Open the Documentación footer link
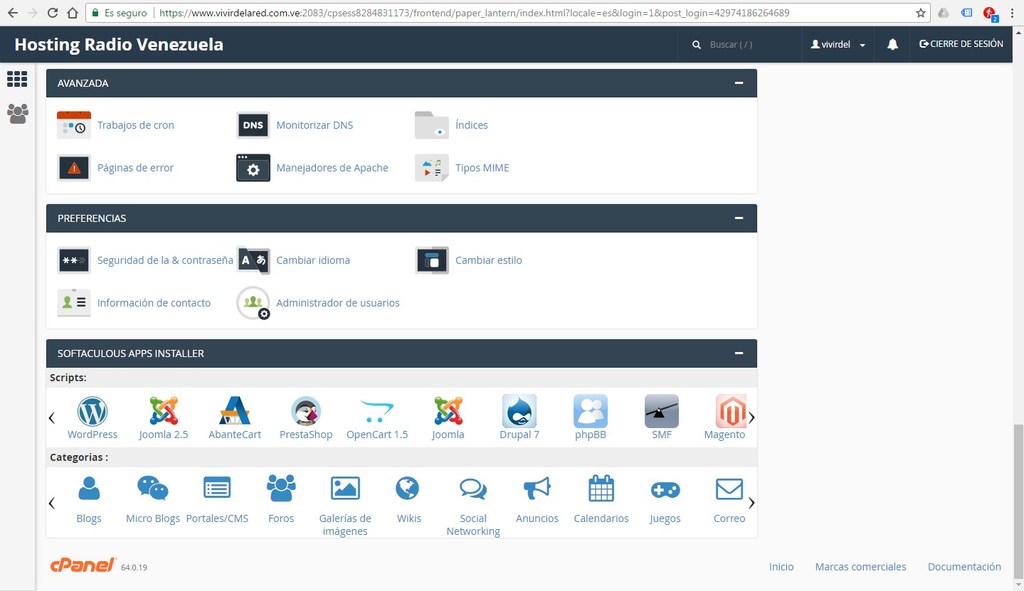 (964, 567)
